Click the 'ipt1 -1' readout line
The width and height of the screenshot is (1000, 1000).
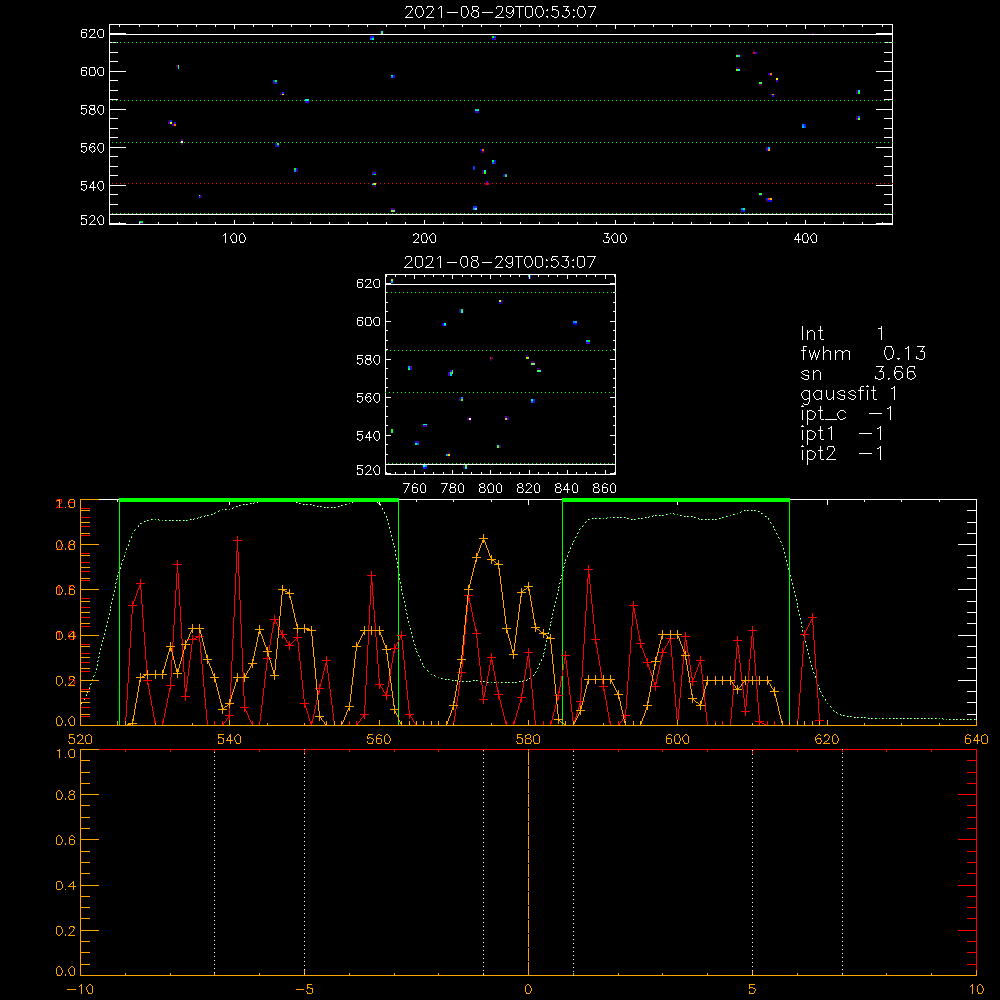[x=842, y=434]
